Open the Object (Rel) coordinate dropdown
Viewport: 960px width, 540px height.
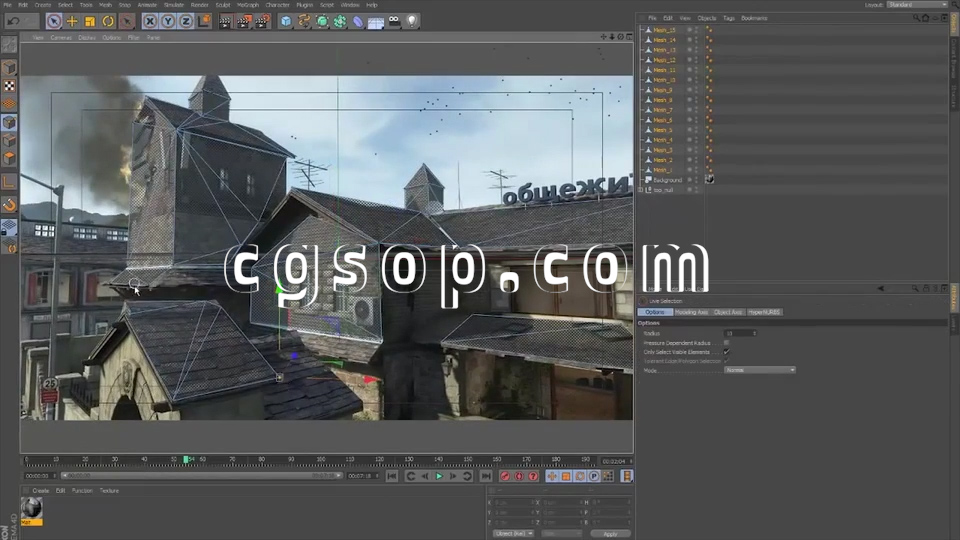point(513,534)
